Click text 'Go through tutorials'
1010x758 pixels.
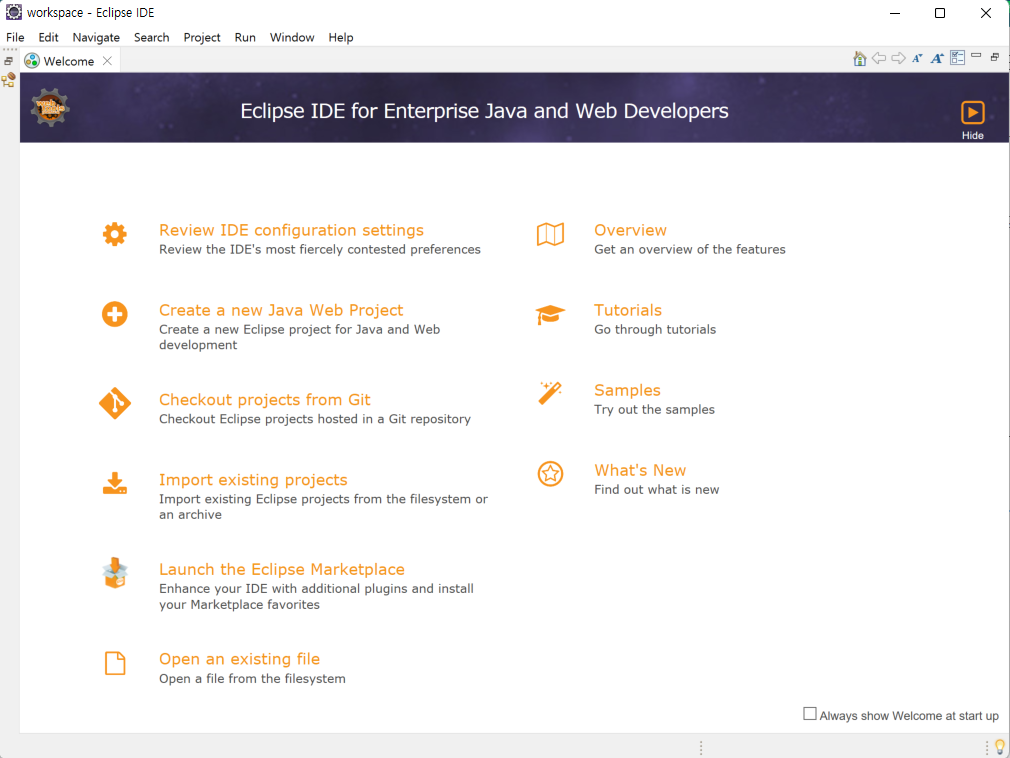click(655, 329)
